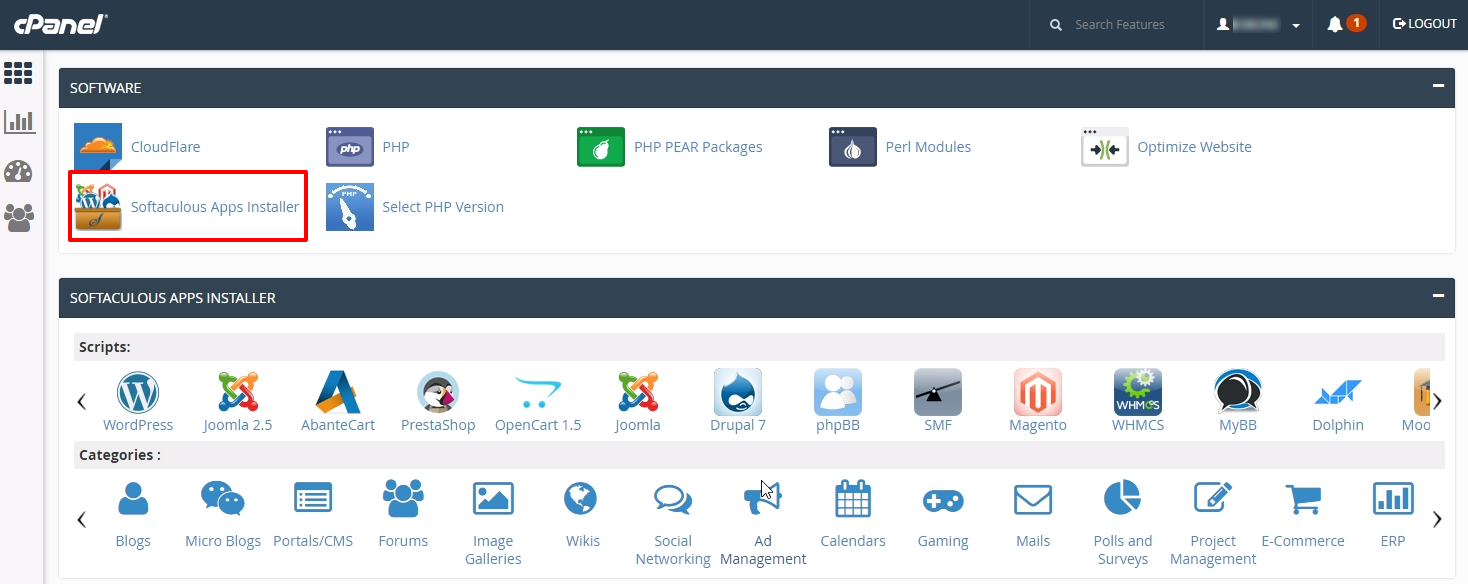Open the Mails category icon
Screen dimensions: 1468x584
point(1033,498)
